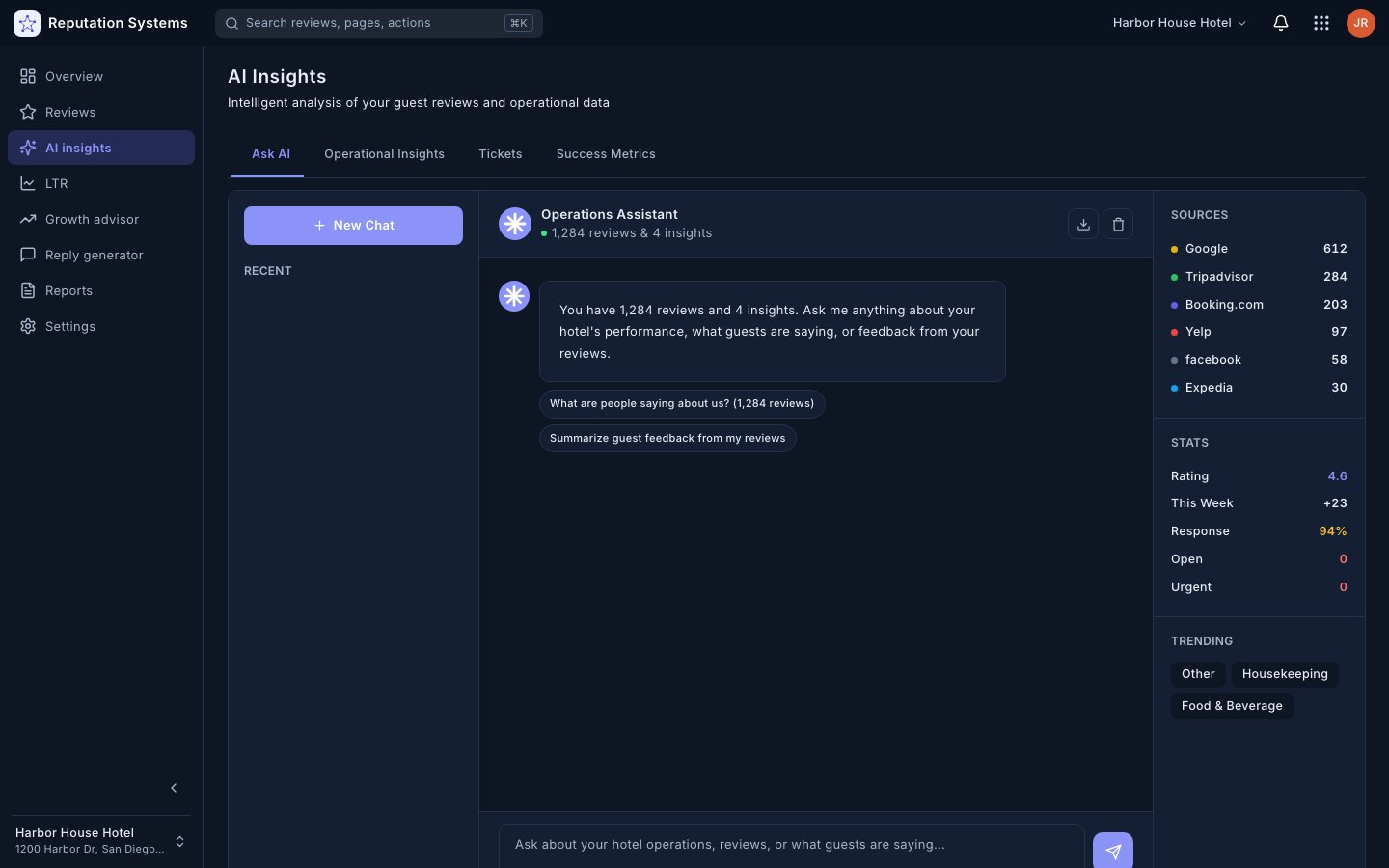Select AI insights in sidebar
The image size is (1389, 868).
point(101,148)
